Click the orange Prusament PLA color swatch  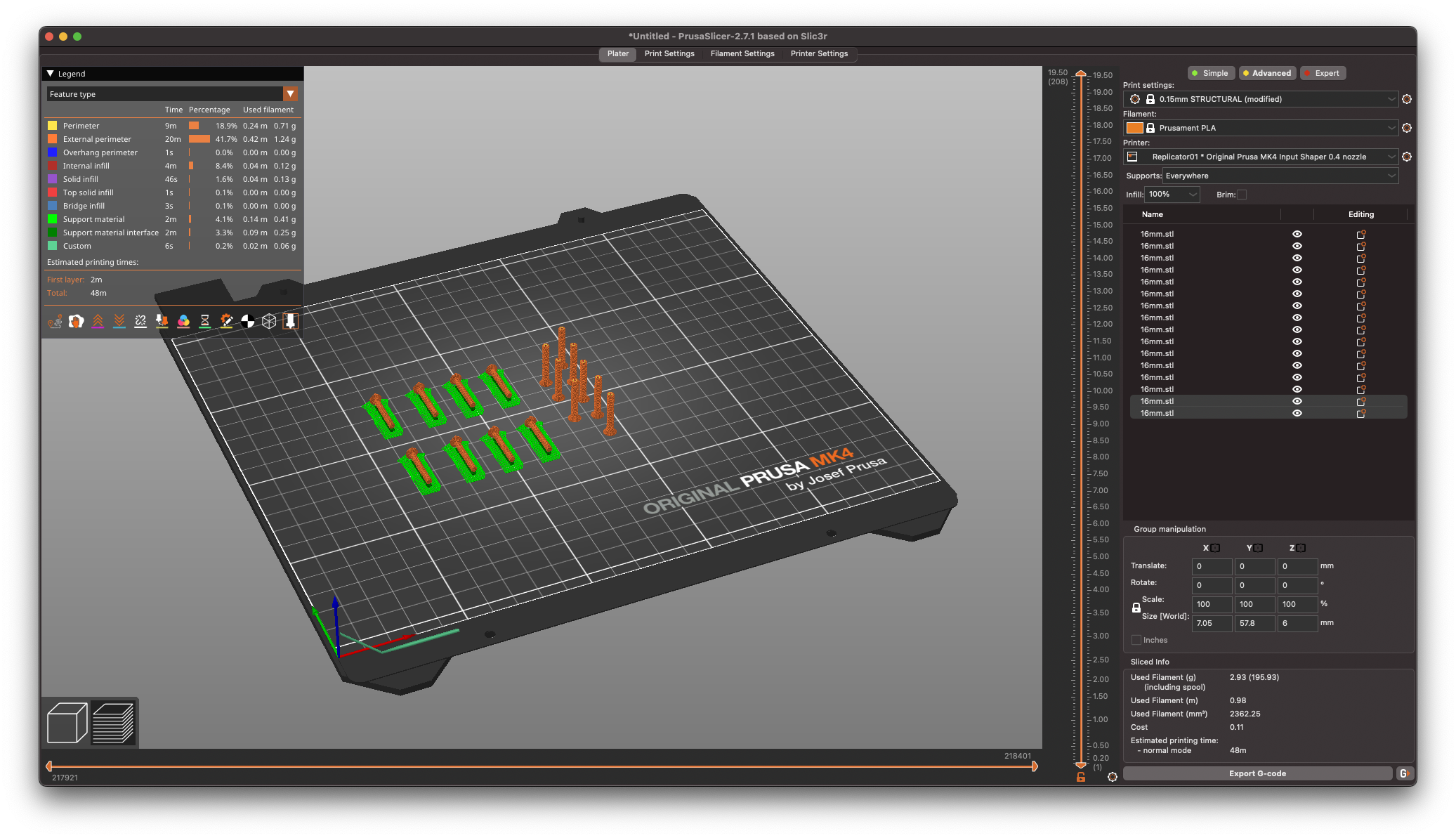coord(1134,128)
